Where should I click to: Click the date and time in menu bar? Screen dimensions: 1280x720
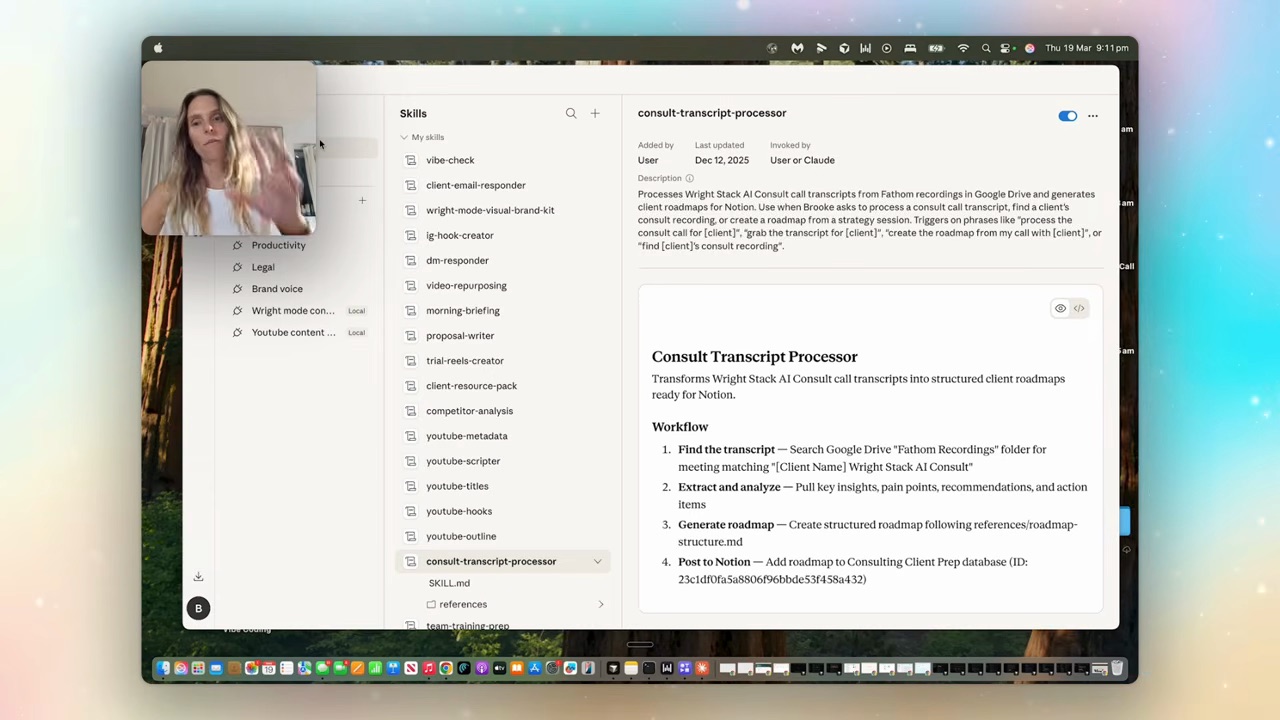(x=1087, y=48)
